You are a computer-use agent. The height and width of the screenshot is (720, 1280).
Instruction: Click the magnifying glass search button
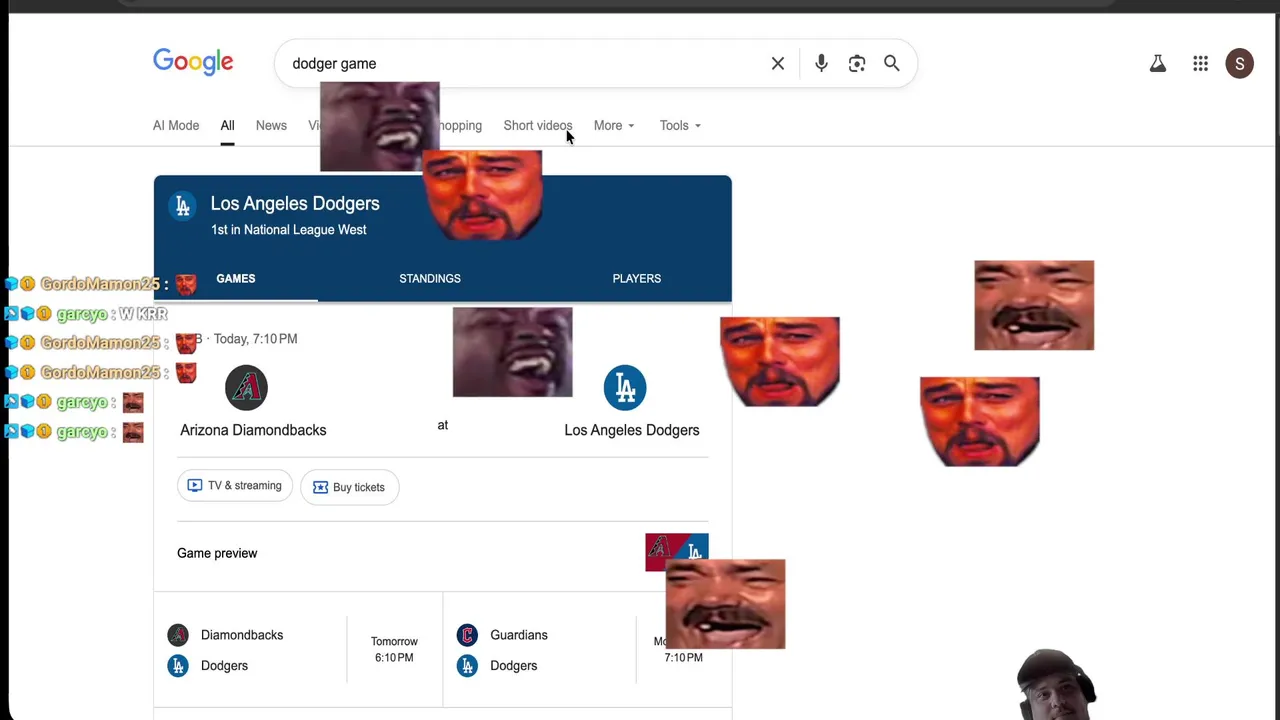(892, 63)
